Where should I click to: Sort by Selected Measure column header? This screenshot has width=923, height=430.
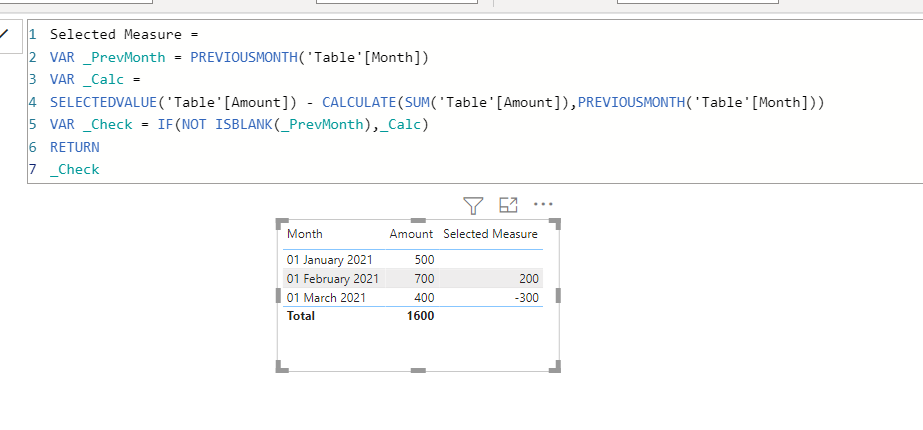(490, 234)
